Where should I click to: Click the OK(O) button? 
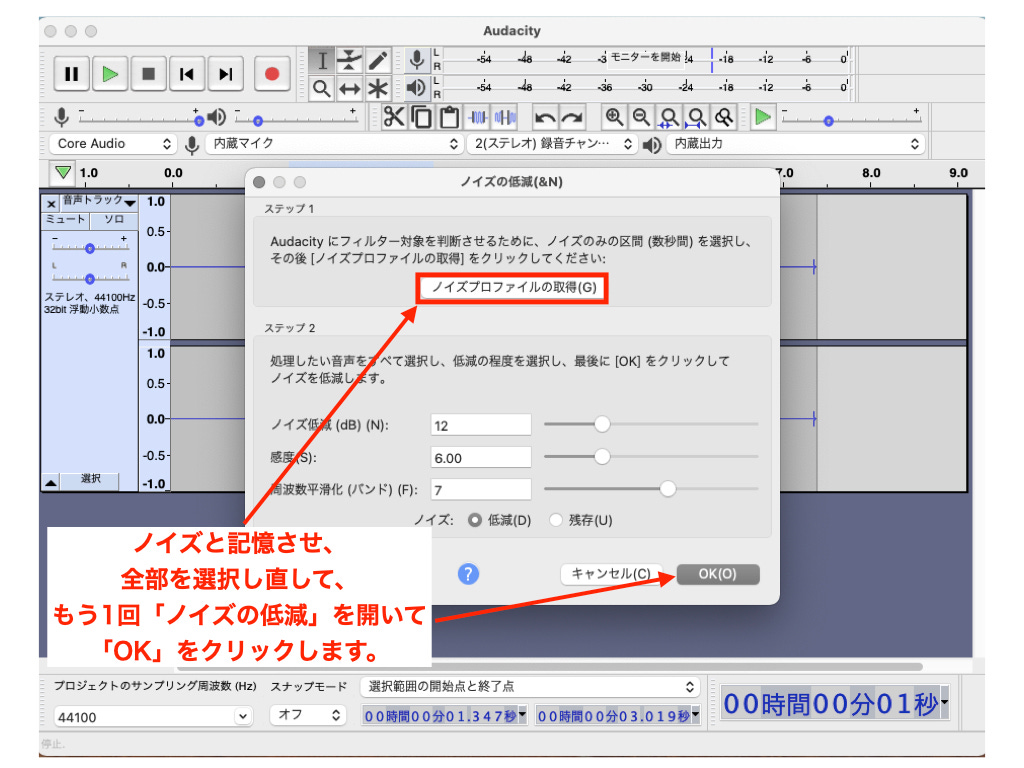[718, 574]
